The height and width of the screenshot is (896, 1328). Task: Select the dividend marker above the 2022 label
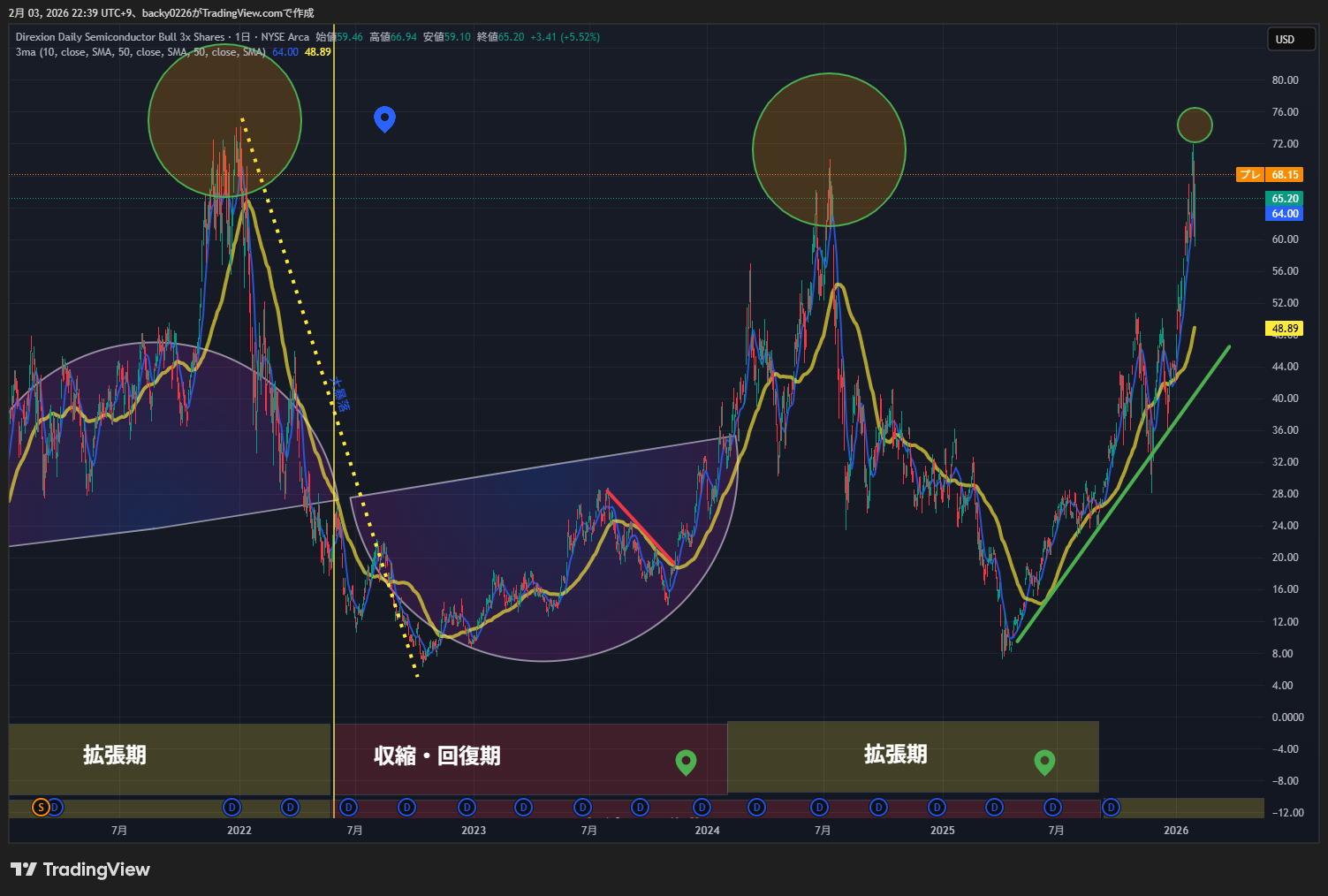[231, 807]
